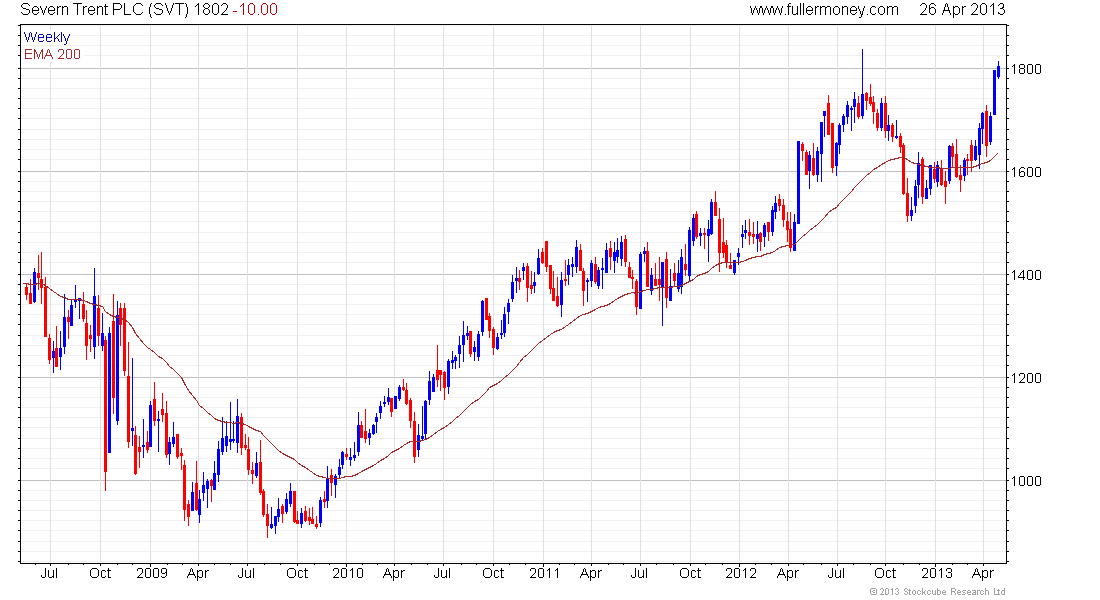1100x600 pixels.
Task: Click the 1000 price axis label
Action: click(x=1025, y=481)
